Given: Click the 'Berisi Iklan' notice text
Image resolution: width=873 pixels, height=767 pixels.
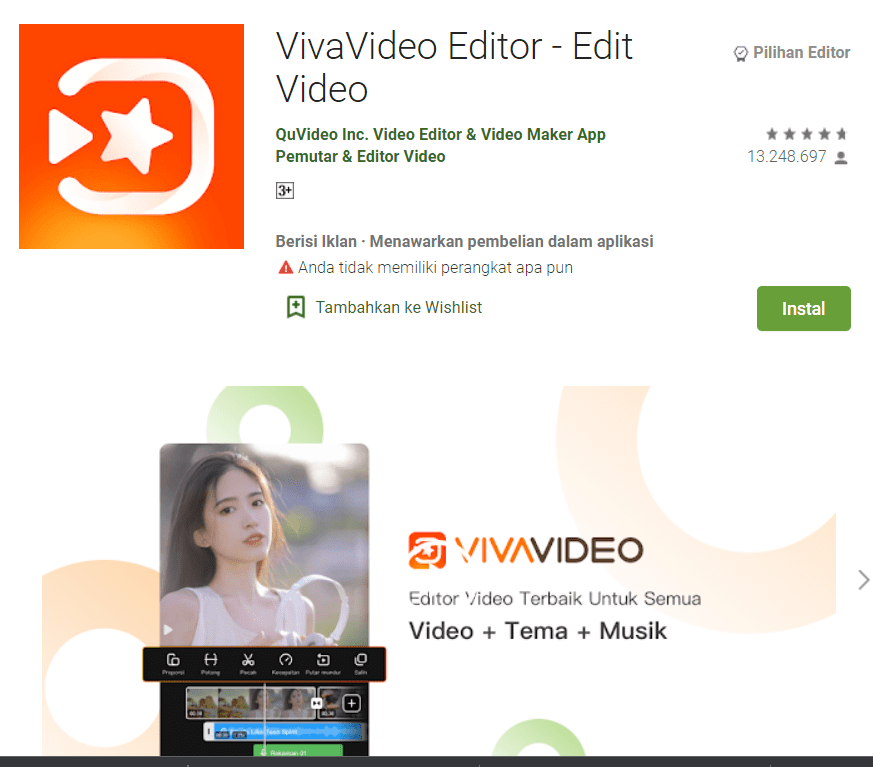Looking at the screenshot, I should [x=316, y=242].
